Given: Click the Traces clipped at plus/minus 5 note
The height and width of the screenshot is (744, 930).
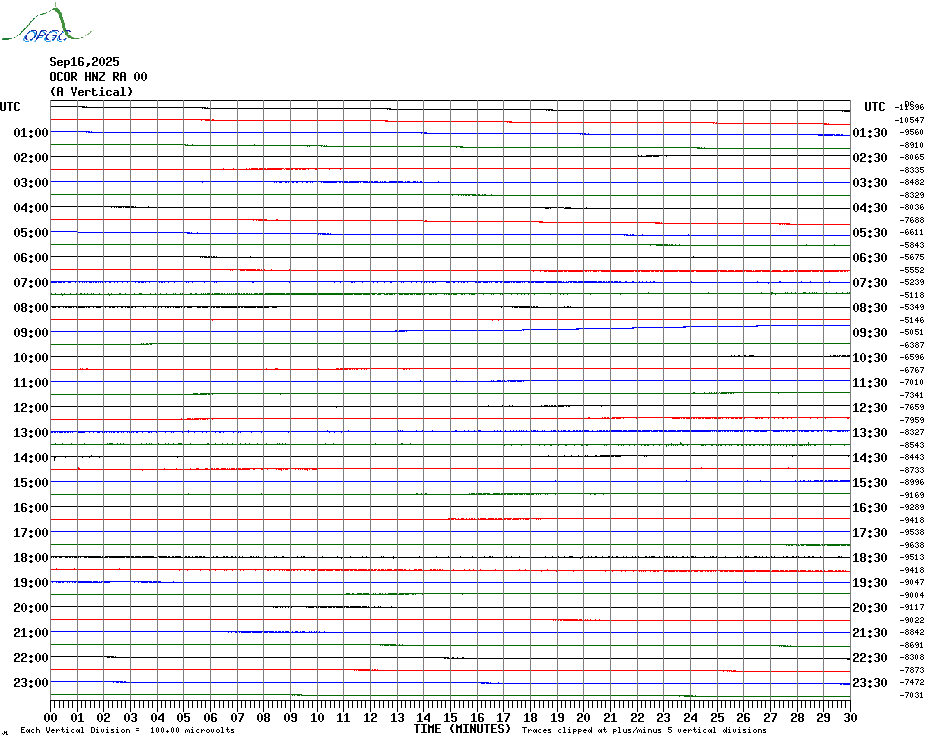Looking at the screenshot, I should 644,730.
